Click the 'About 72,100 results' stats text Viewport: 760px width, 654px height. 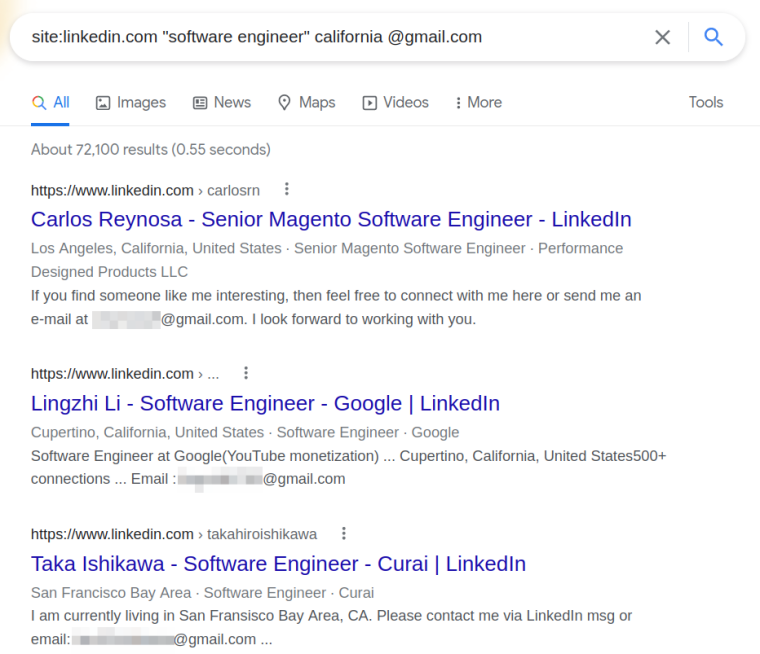[x=151, y=149]
